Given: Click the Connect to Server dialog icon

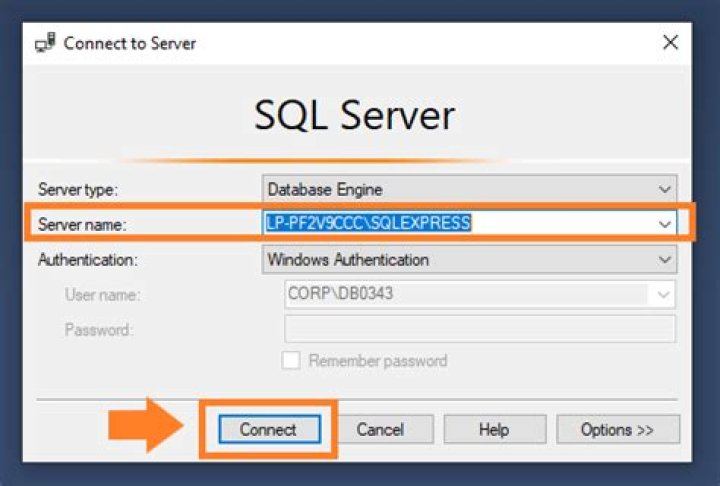Looking at the screenshot, I should (45, 42).
